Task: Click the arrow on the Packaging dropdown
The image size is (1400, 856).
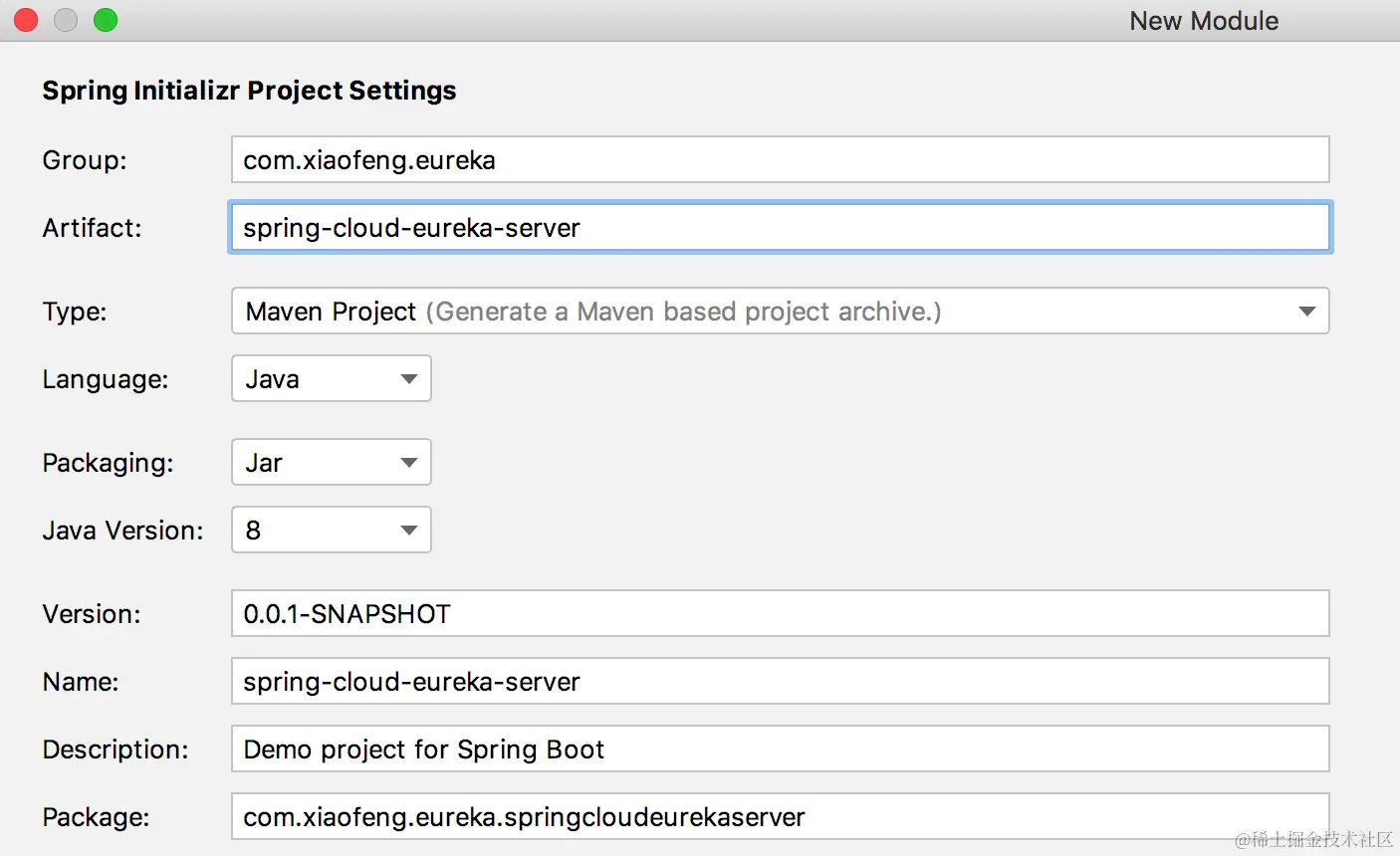Action: [x=408, y=463]
